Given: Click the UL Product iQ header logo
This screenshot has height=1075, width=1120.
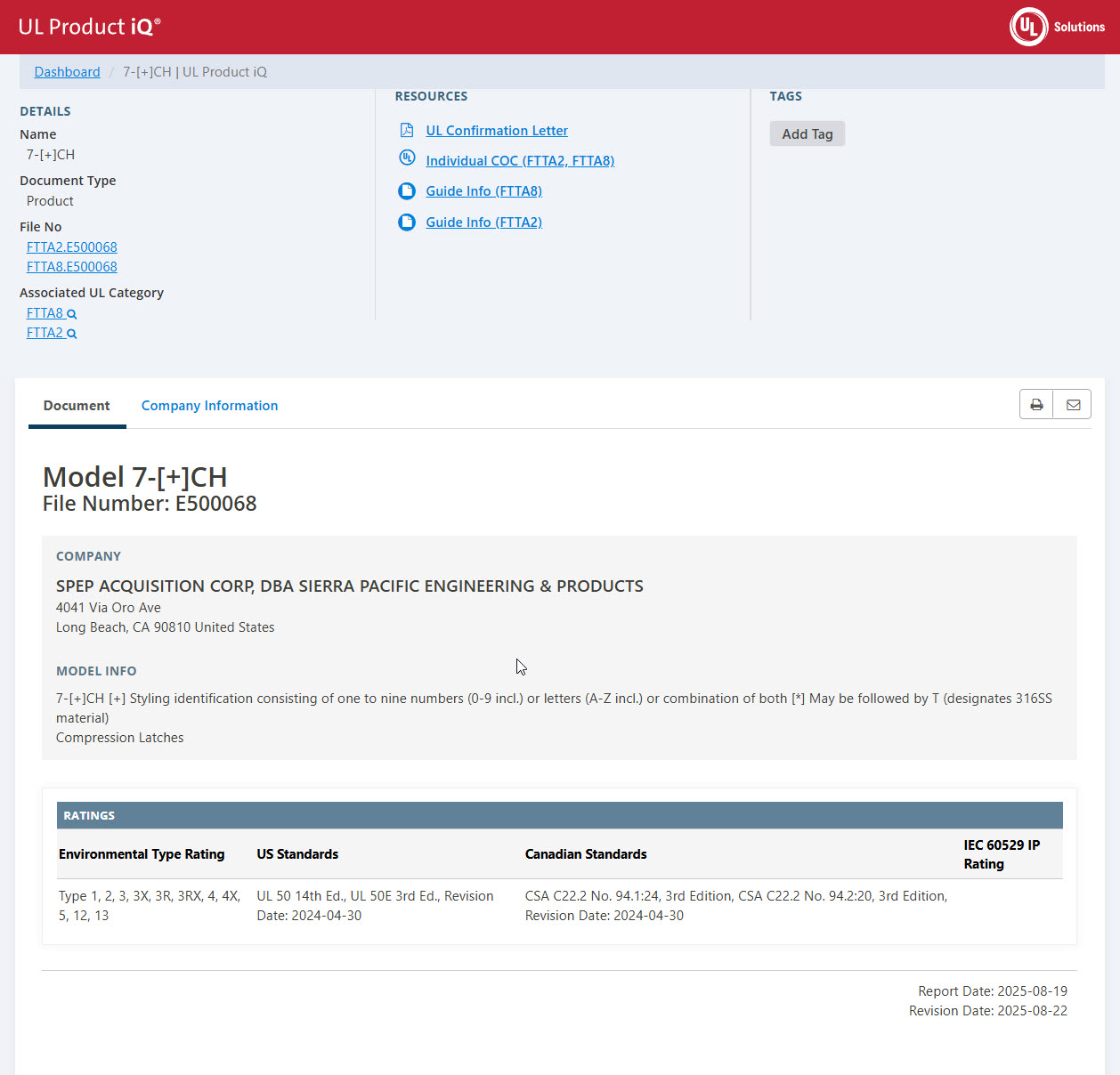Looking at the screenshot, I should (x=89, y=27).
